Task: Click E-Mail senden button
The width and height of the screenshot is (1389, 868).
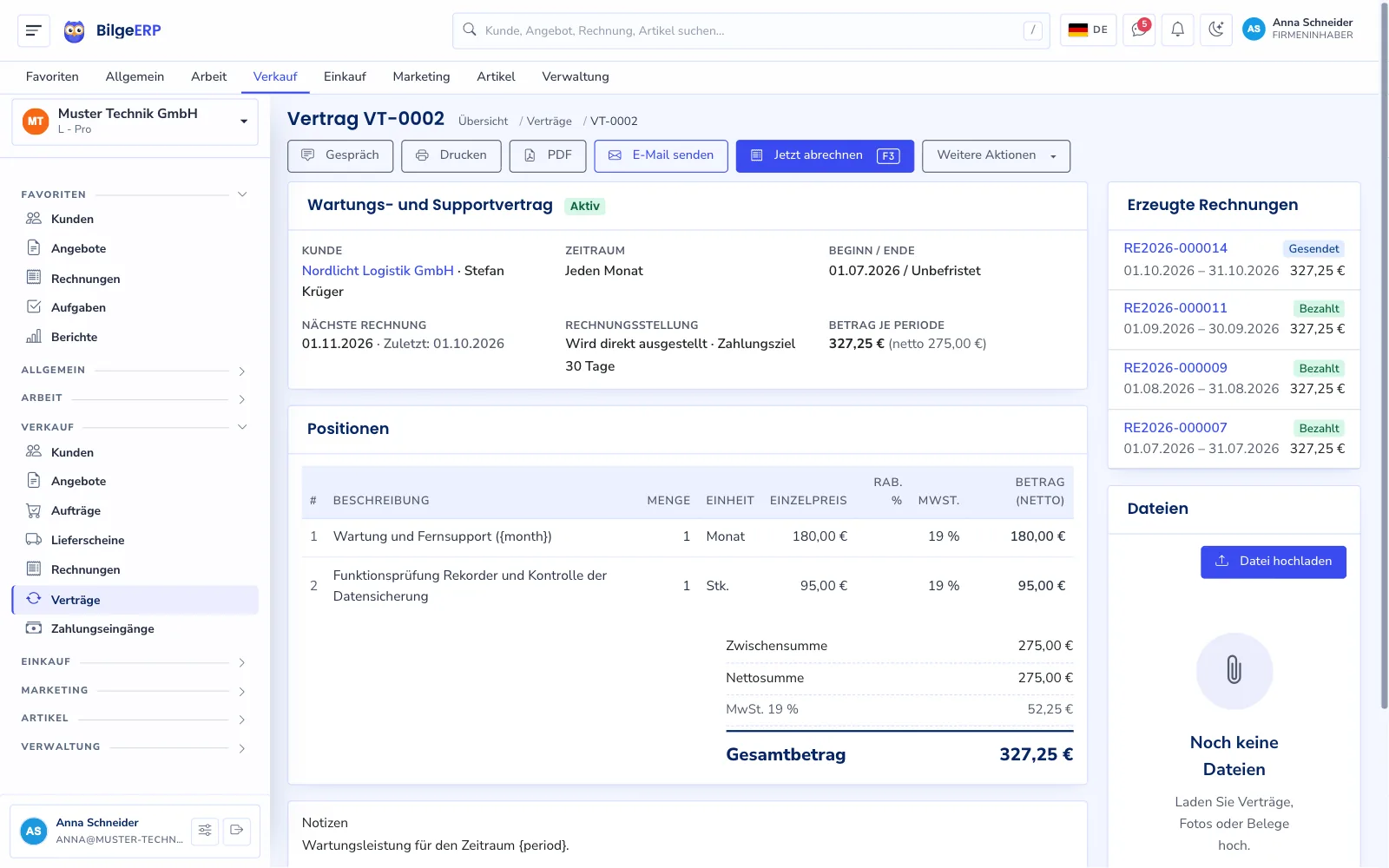Action: click(662, 156)
